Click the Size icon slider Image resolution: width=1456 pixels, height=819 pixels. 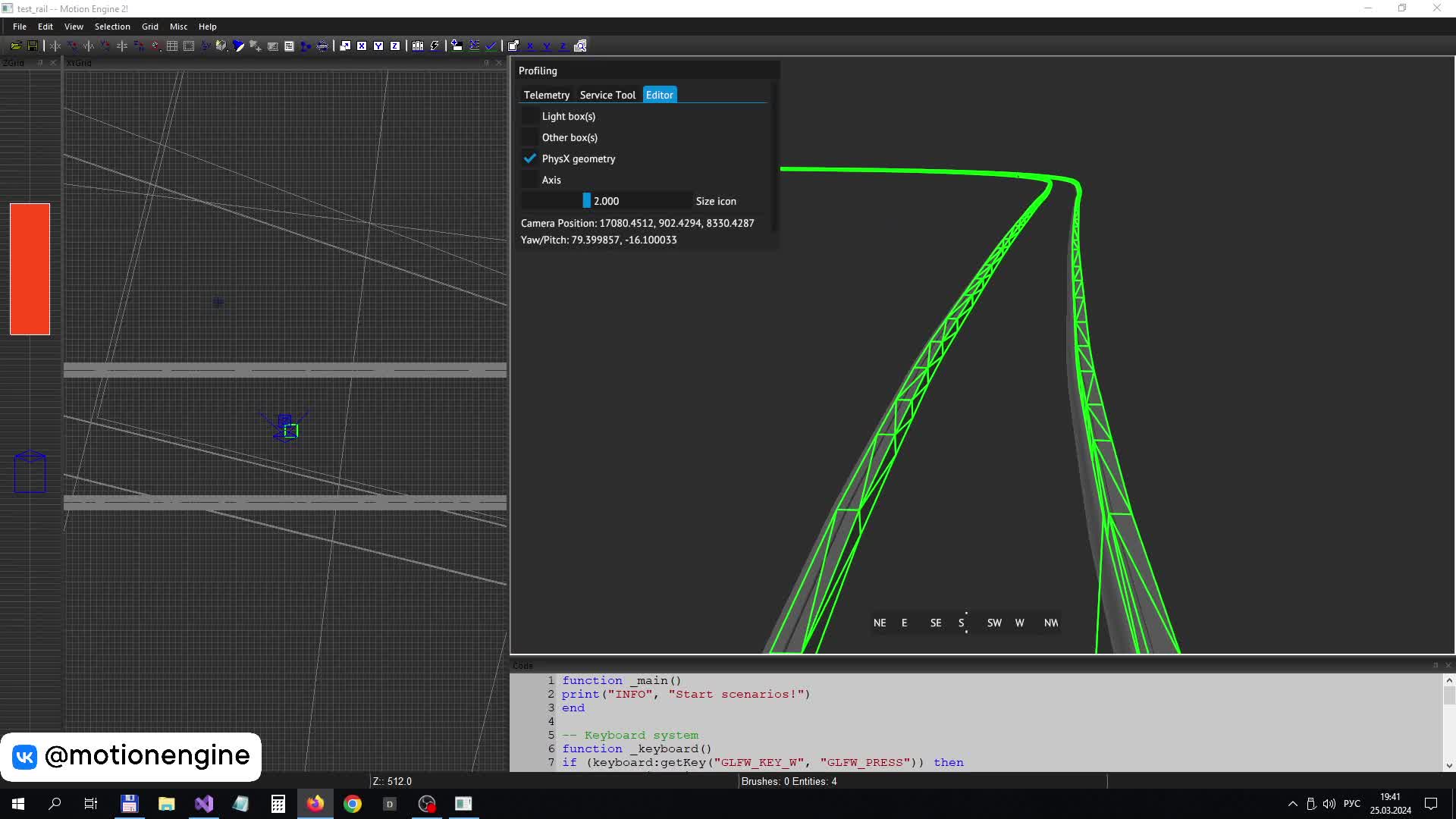tap(607, 201)
